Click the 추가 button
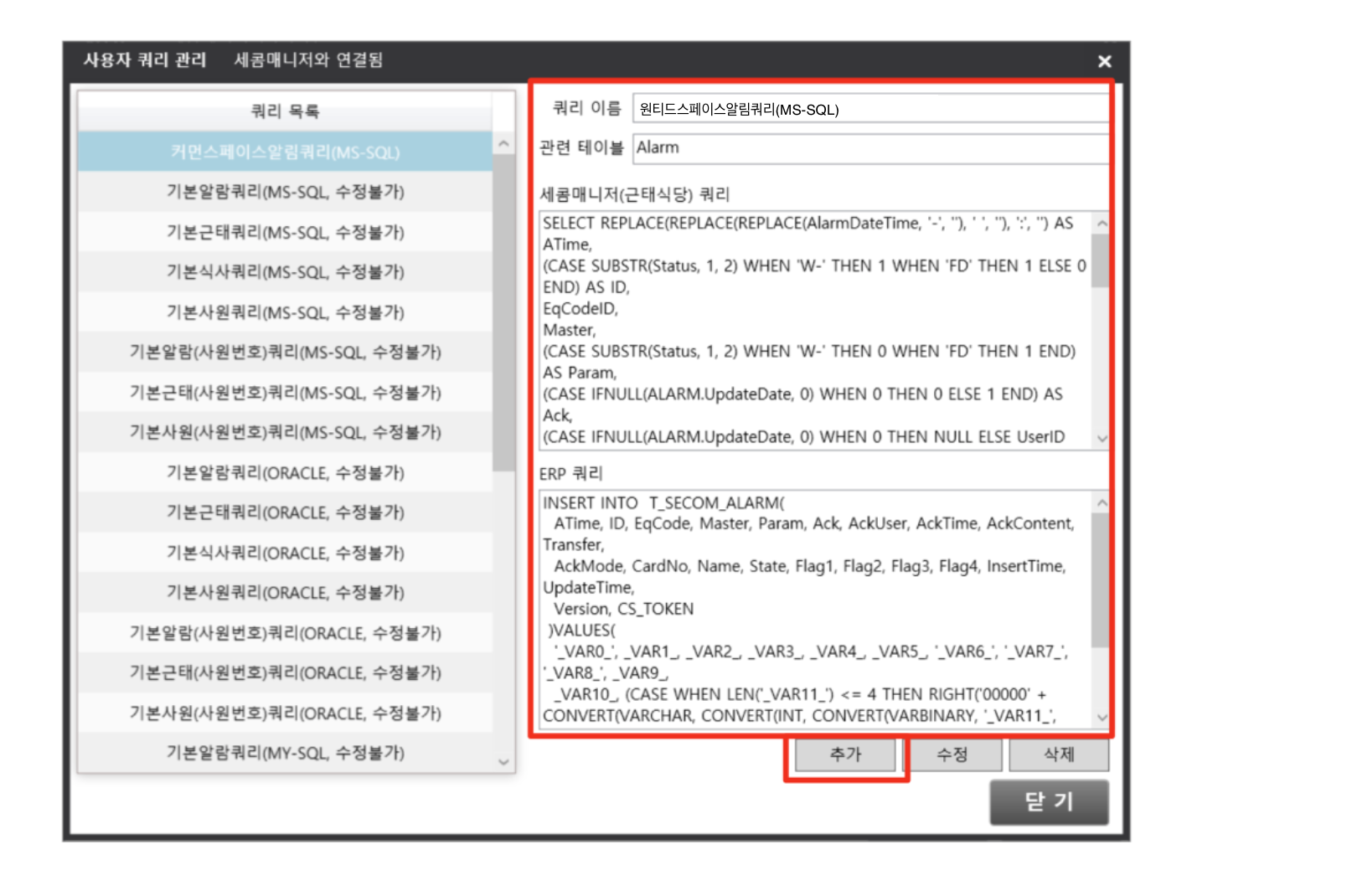Image resolution: width=1352 pixels, height=896 pixels. tap(845, 754)
